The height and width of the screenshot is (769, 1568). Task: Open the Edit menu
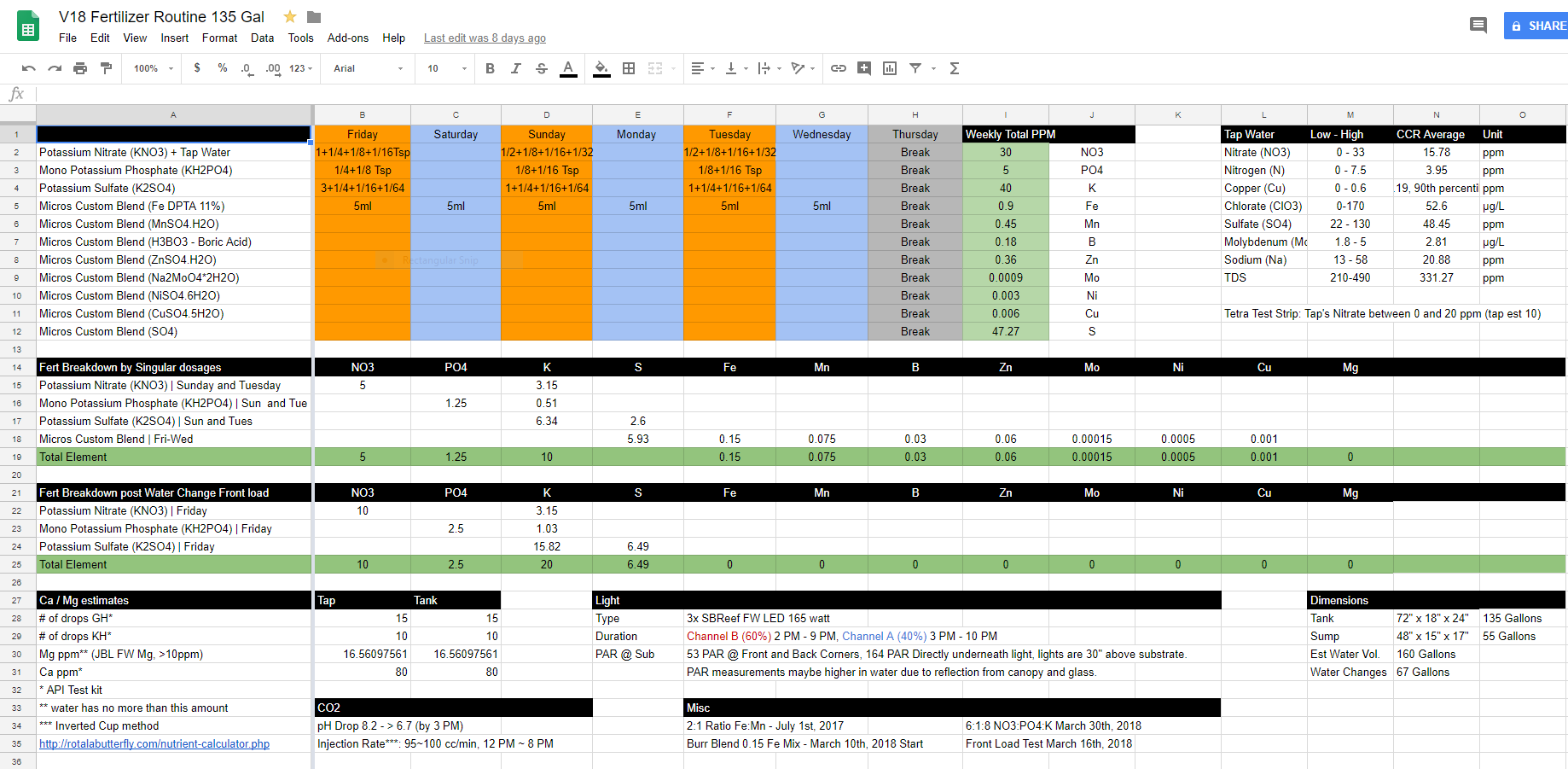tap(100, 38)
